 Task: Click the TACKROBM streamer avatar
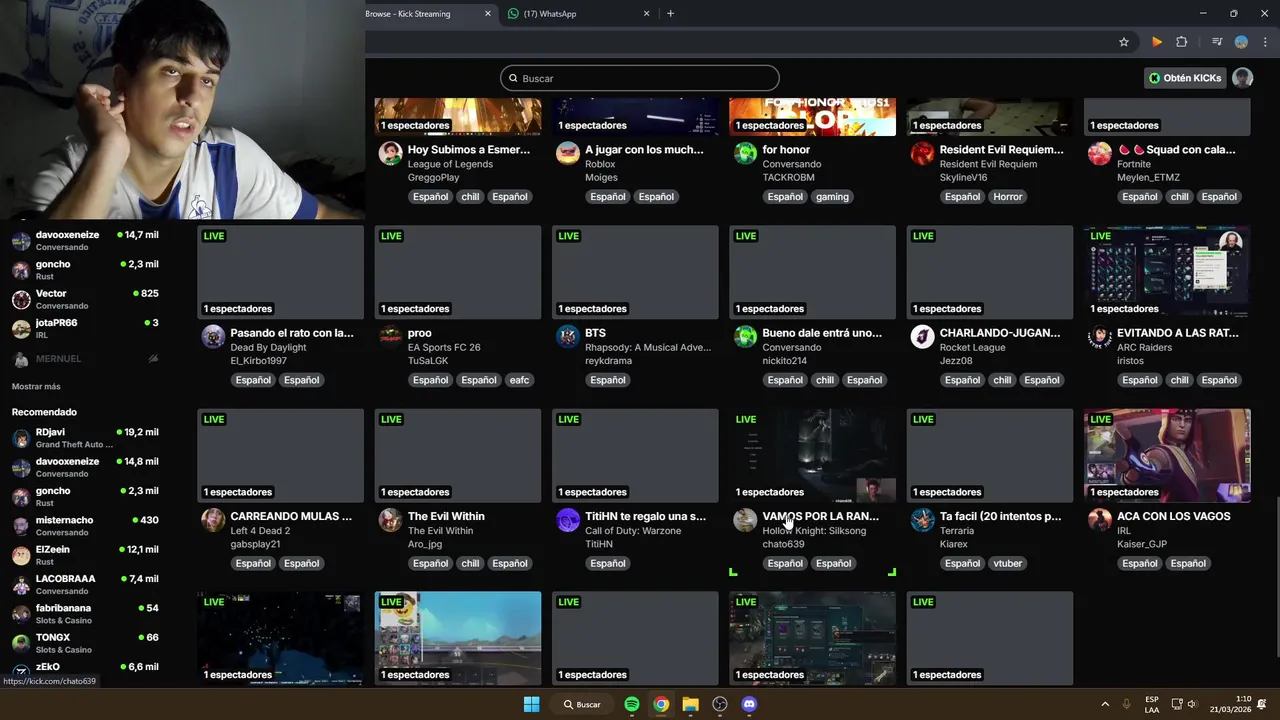pos(745,153)
